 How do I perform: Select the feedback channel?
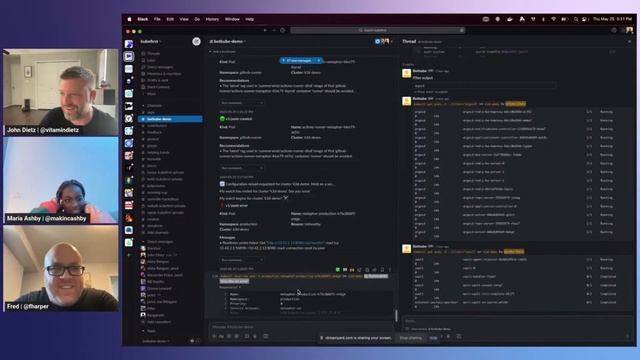point(154,132)
